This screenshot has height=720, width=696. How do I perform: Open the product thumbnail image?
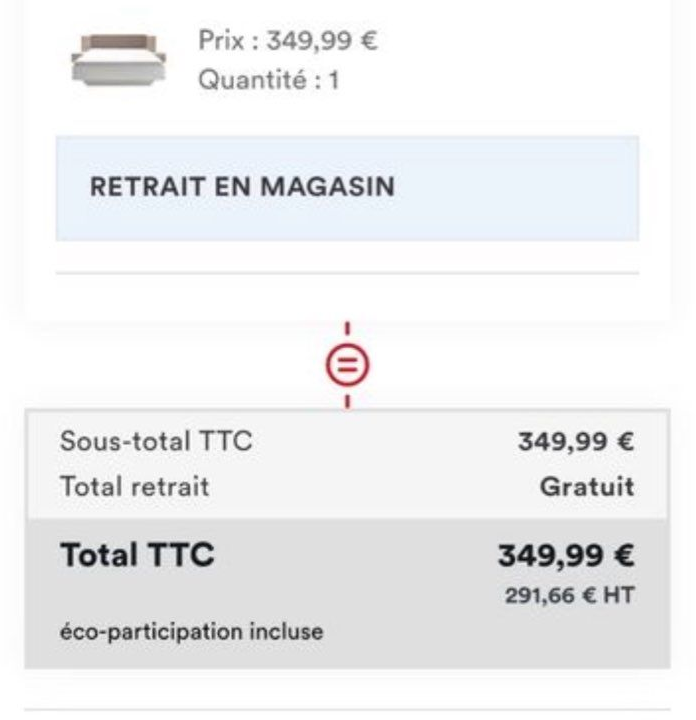coord(117,59)
